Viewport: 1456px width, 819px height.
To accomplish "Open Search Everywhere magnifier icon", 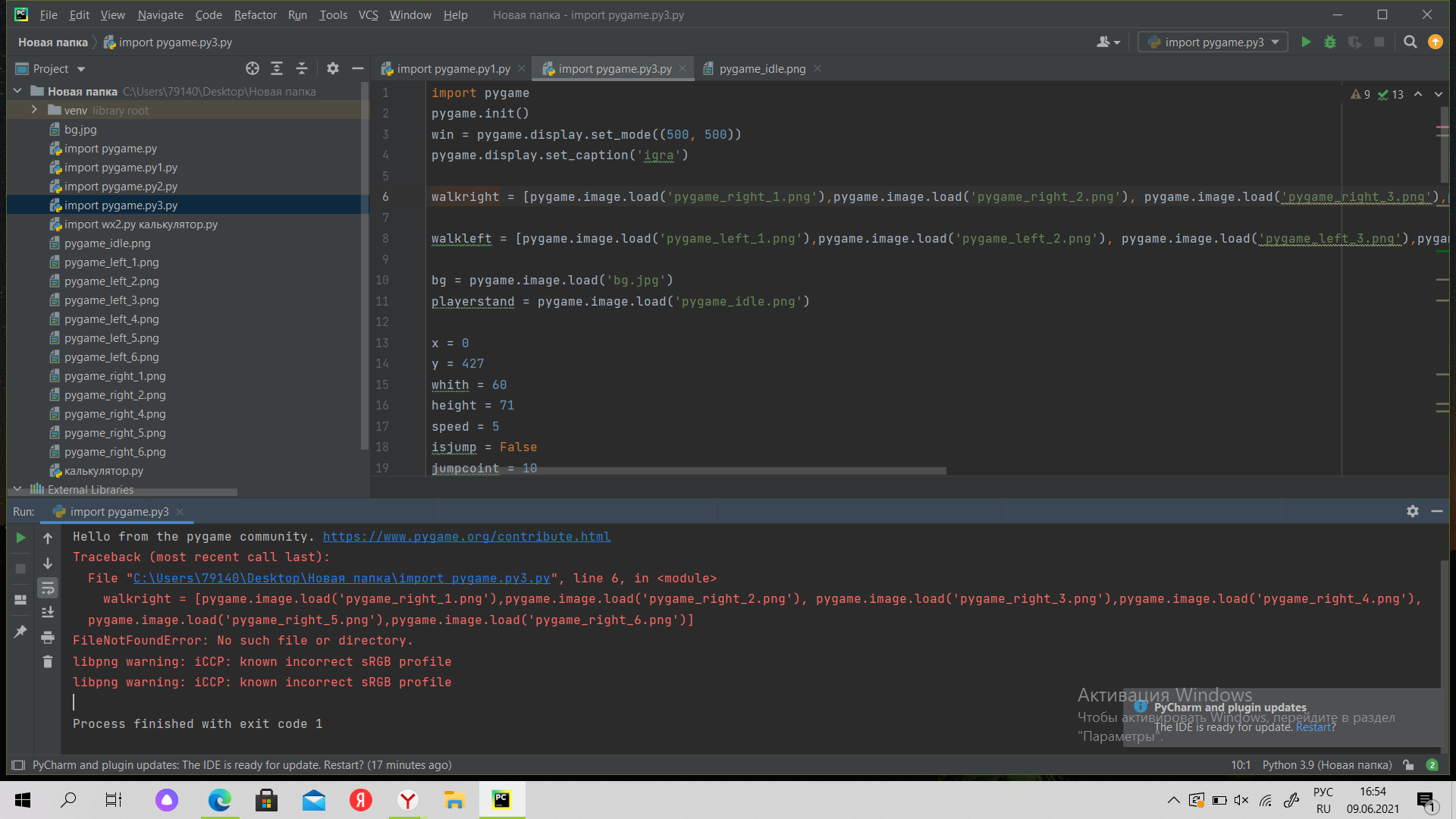I will click(x=1410, y=42).
